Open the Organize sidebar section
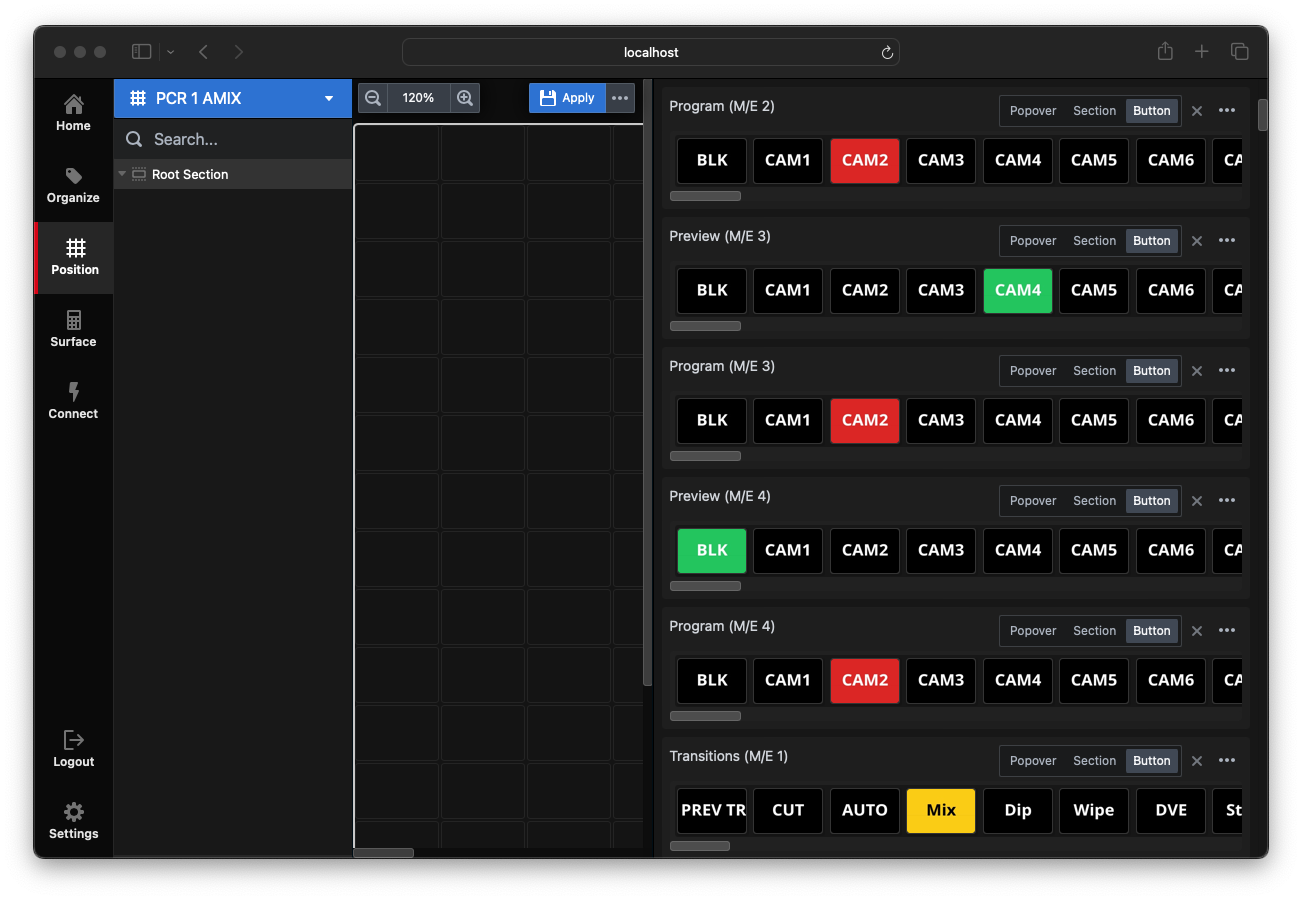Image resolution: width=1302 pixels, height=900 pixels. [x=73, y=186]
